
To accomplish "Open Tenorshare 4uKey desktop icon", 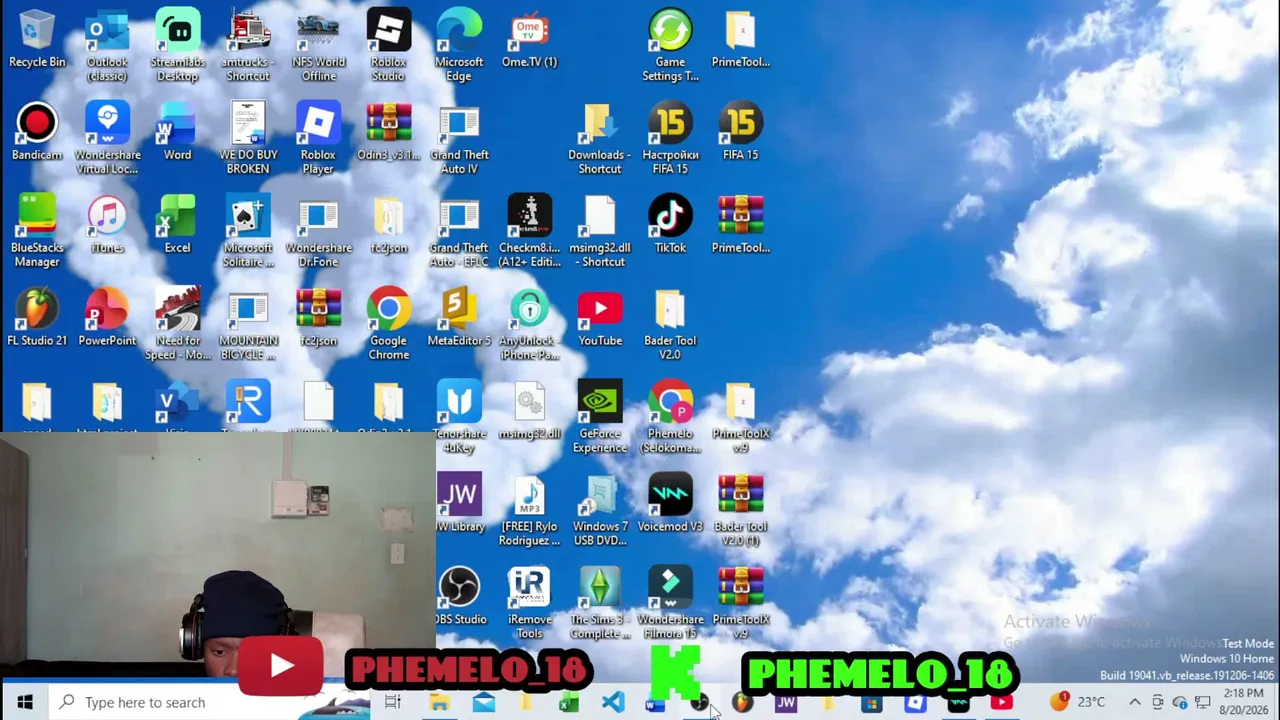I will 459,419.
